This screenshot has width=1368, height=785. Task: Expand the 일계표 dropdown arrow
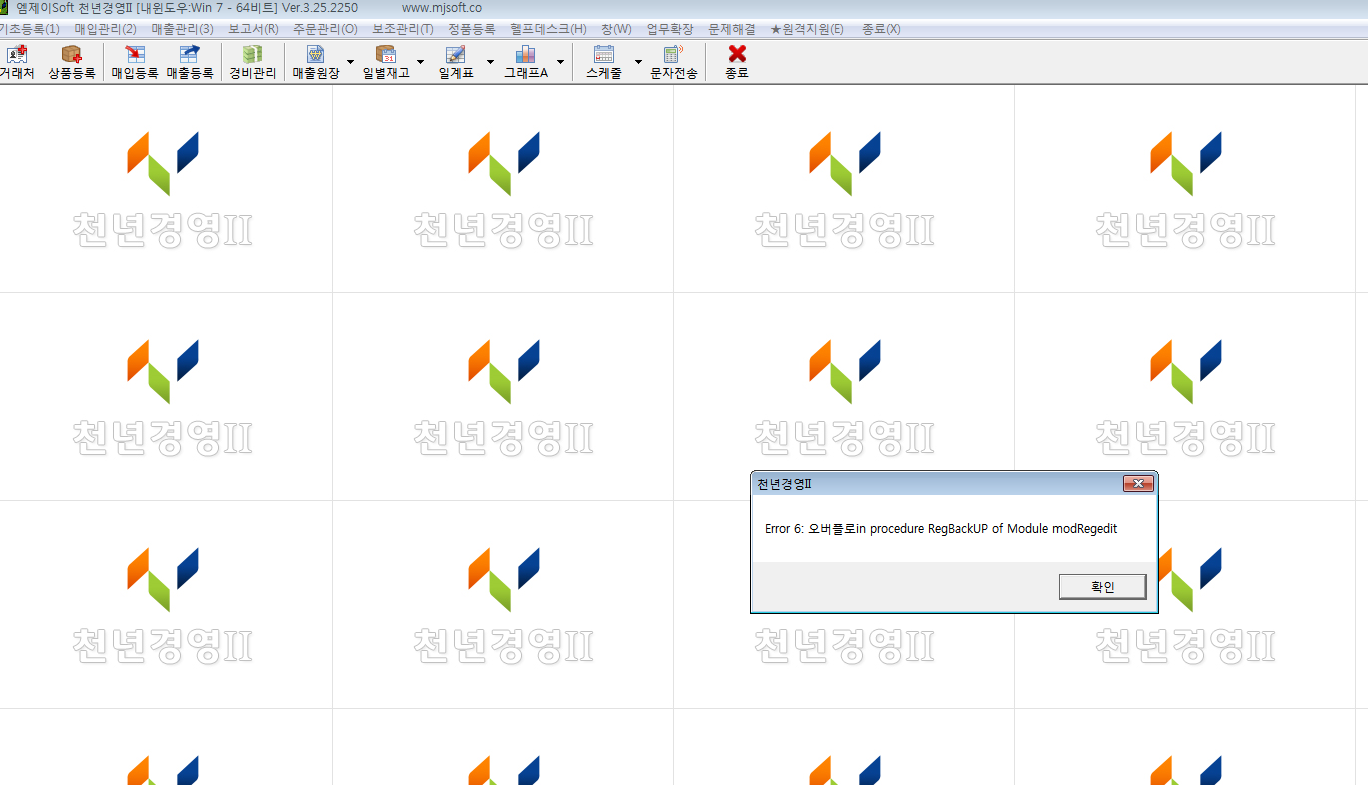point(490,62)
